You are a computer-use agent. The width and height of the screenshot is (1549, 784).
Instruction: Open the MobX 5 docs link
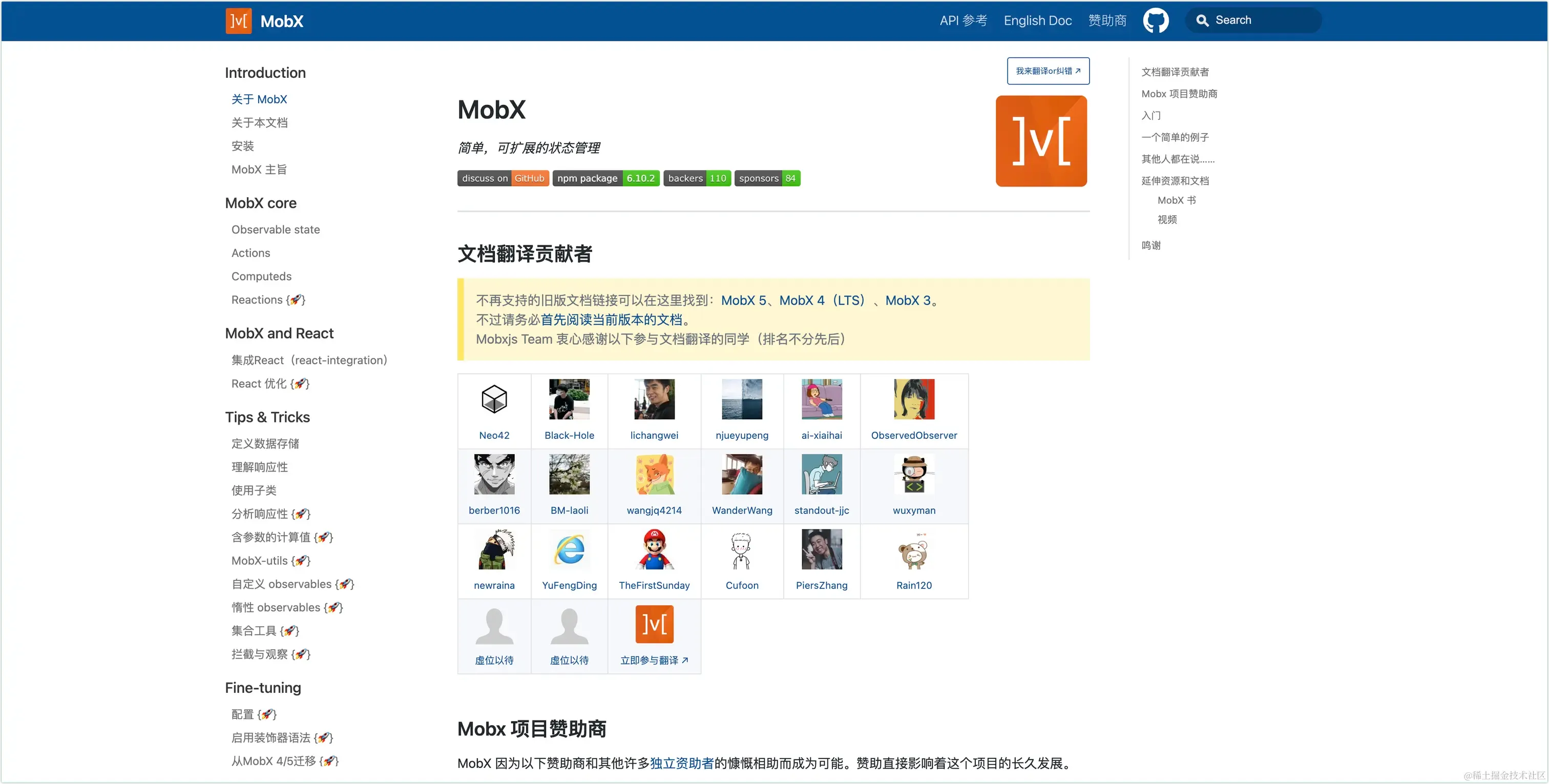coord(743,300)
